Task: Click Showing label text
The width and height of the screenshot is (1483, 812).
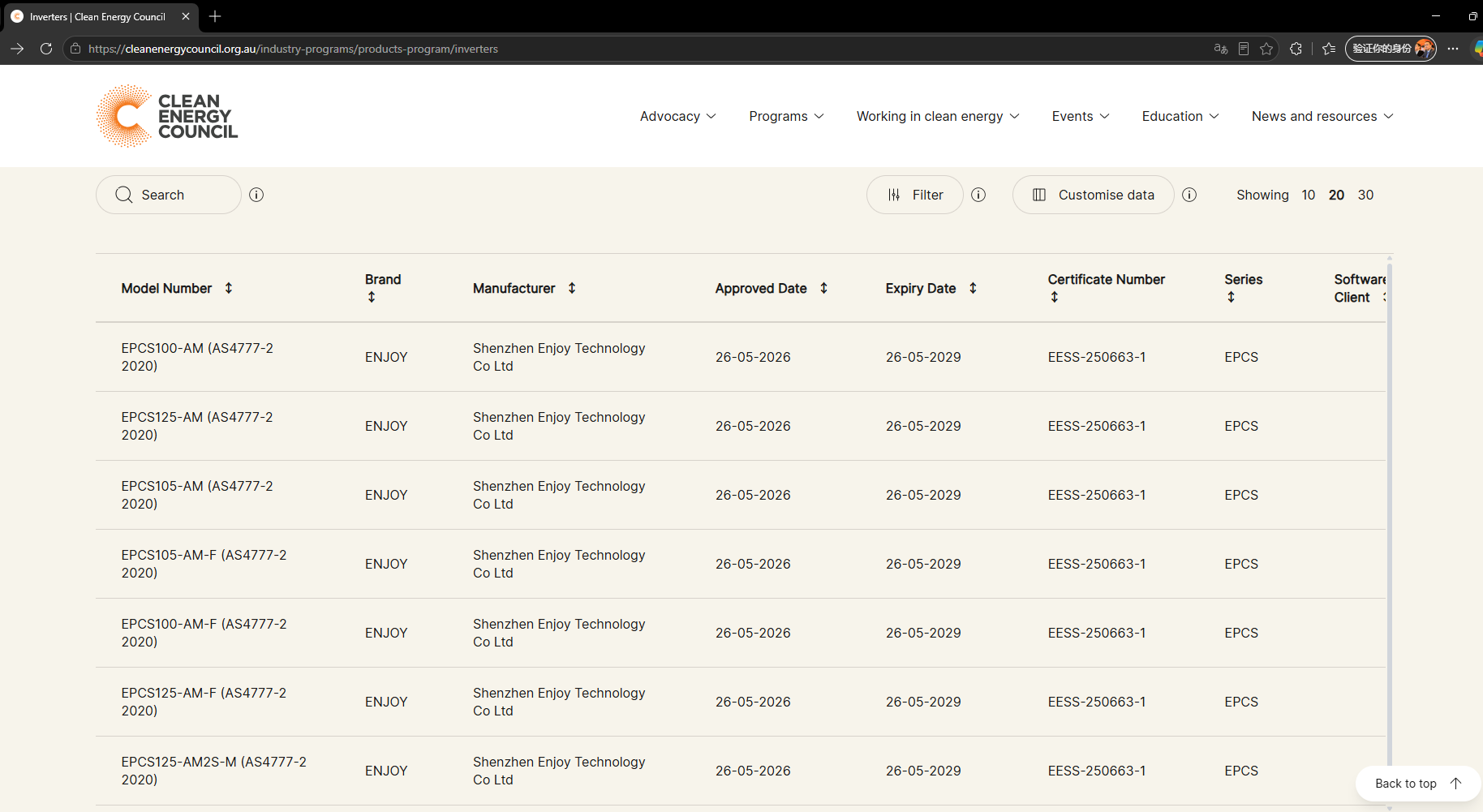Action: (x=1262, y=195)
